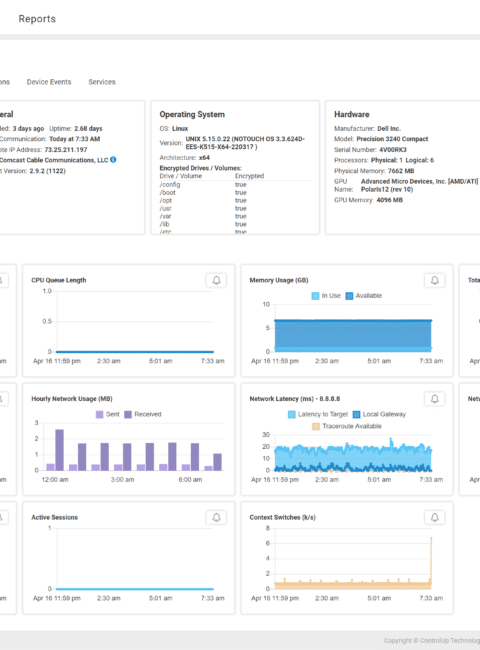480x650 pixels.
Task: Click the Active Sessions chart title
Action: tap(54, 517)
